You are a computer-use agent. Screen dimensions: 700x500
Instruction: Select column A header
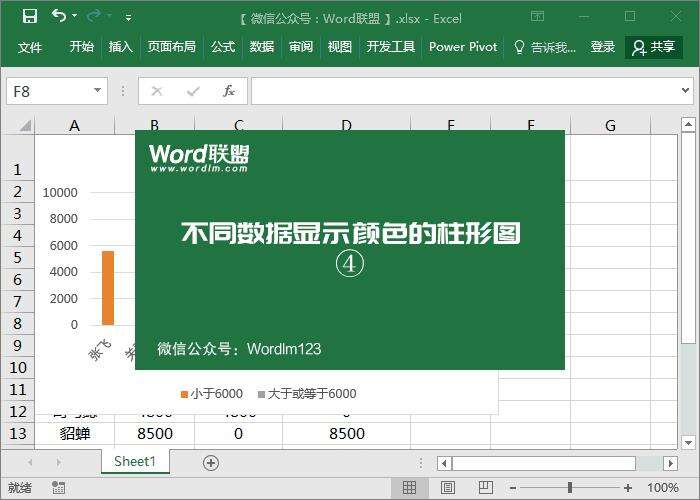[75, 125]
